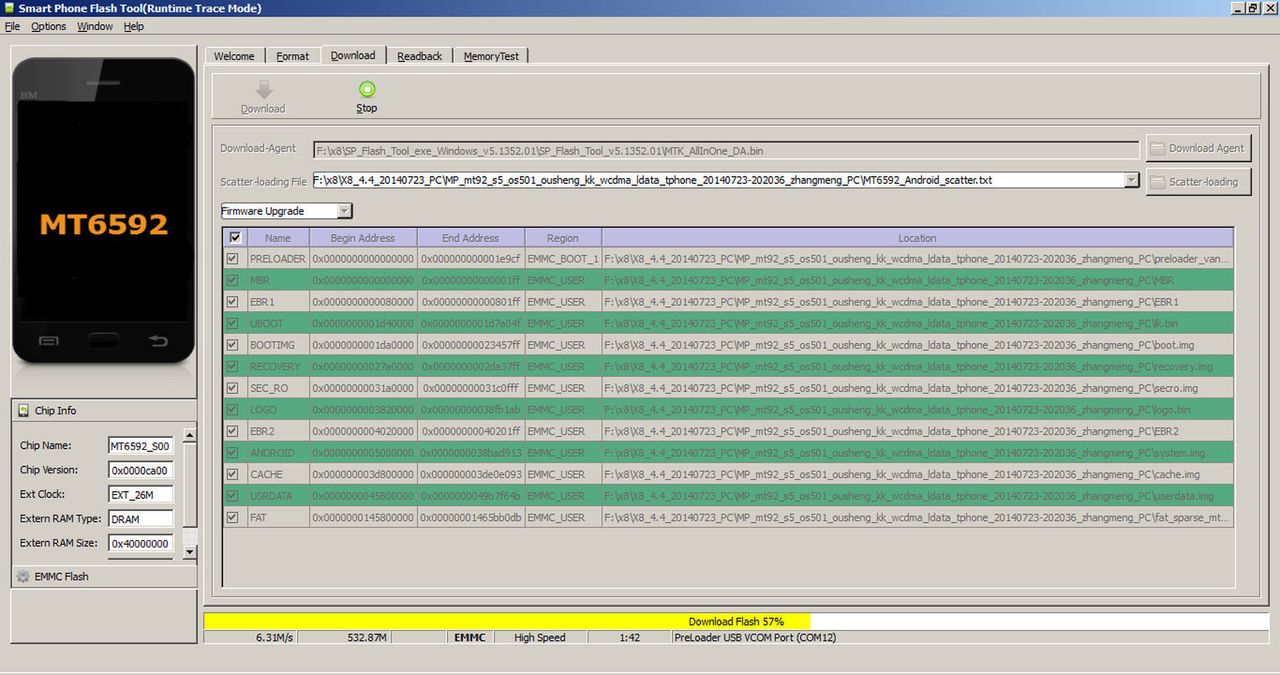The image size is (1280, 675).
Task: Click the phone home key icon
Action: 103,341
